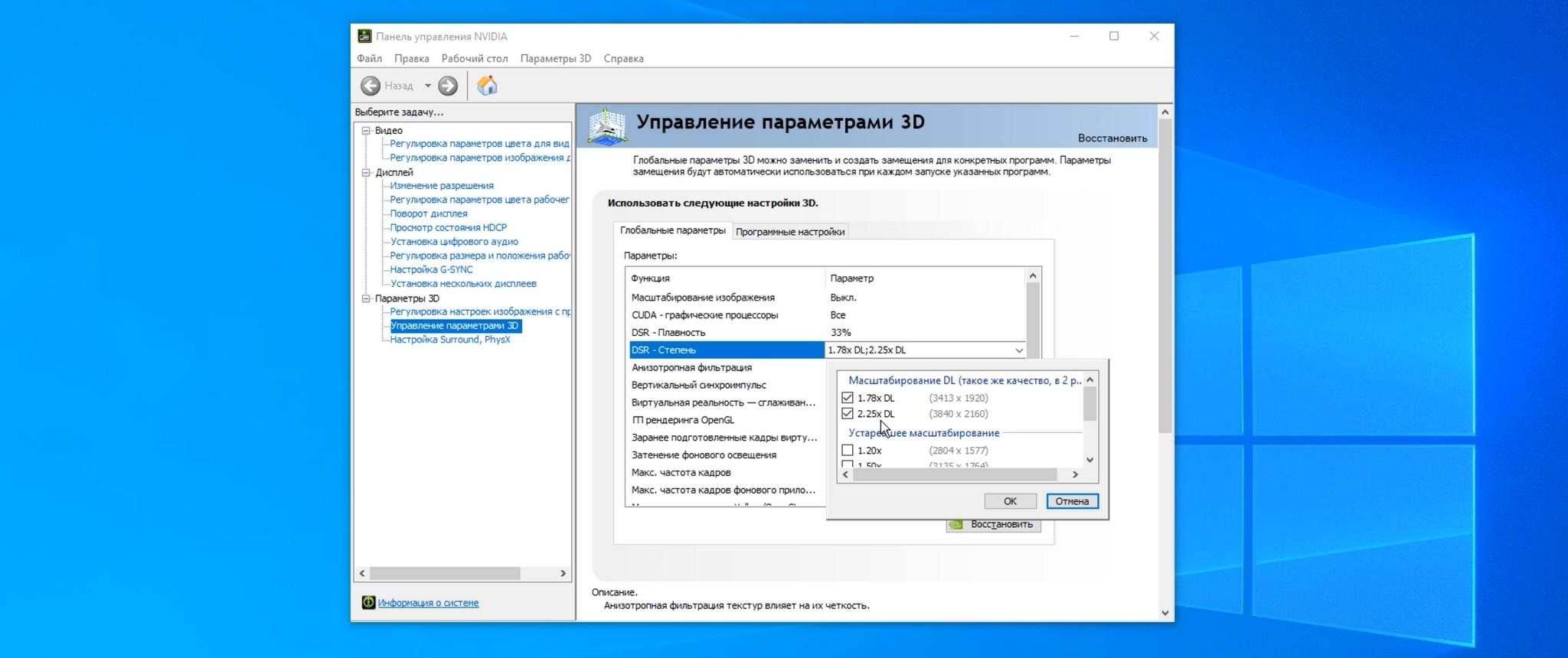The image size is (1568, 658).
Task: Click the NVIDIA logo on Восстановить button
Action: [x=955, y=525]
